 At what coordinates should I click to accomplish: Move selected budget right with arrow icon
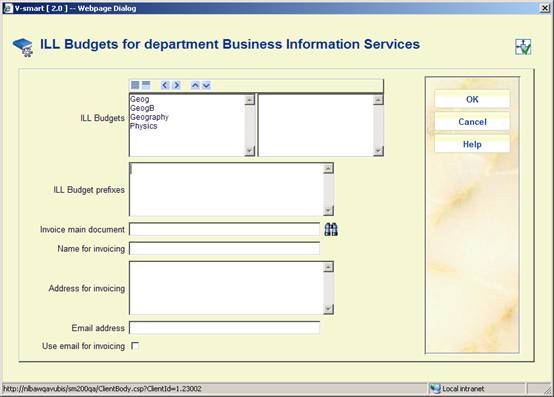[177, 85]
